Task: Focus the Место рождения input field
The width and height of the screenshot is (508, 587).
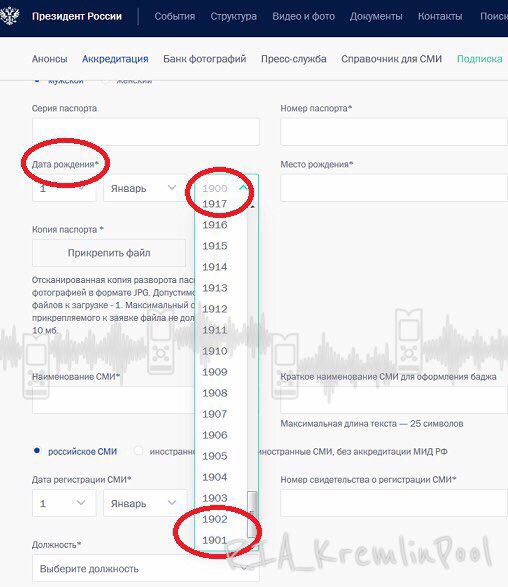Action: point(394,188)
